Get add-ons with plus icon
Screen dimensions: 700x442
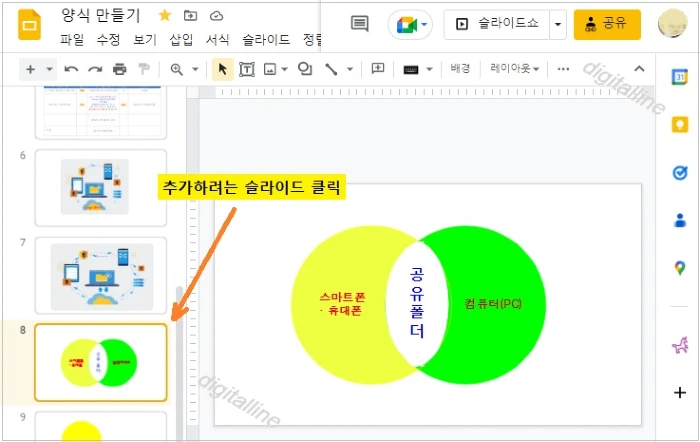pos(680,392)
